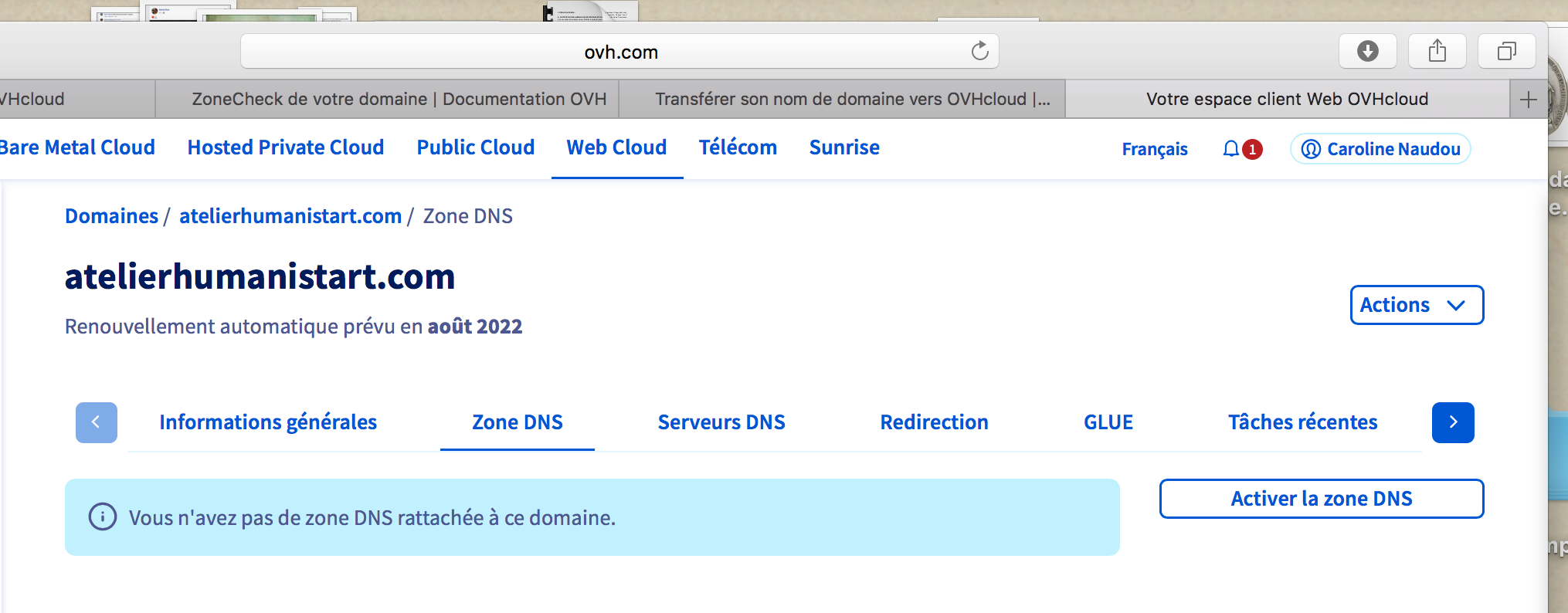Viewport: 1568px width, 613px height.
Task: Open Safari downloads list
Action: [1367, 51]
